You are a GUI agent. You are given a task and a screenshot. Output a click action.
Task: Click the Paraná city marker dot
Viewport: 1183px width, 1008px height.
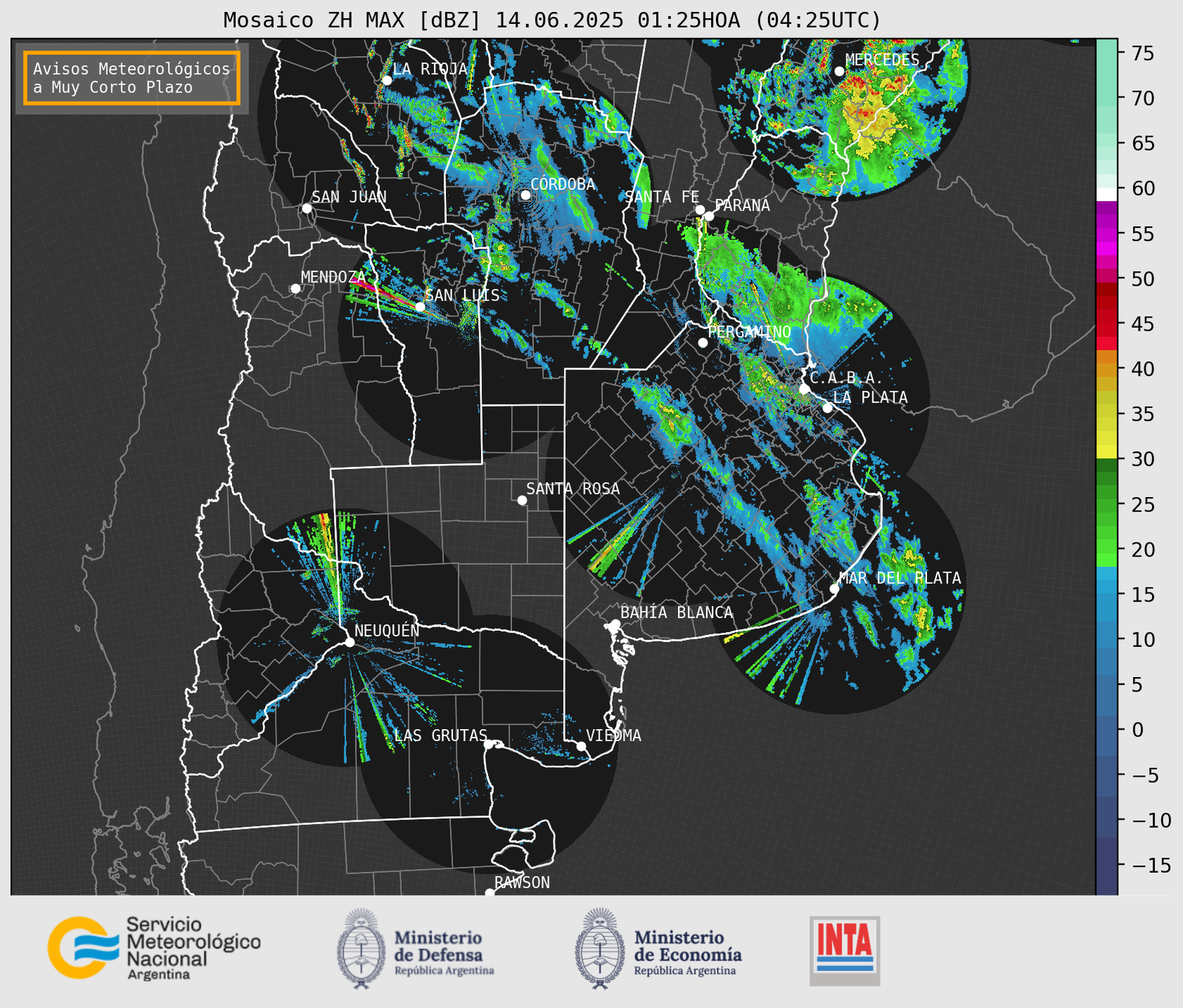click(709, 216)
